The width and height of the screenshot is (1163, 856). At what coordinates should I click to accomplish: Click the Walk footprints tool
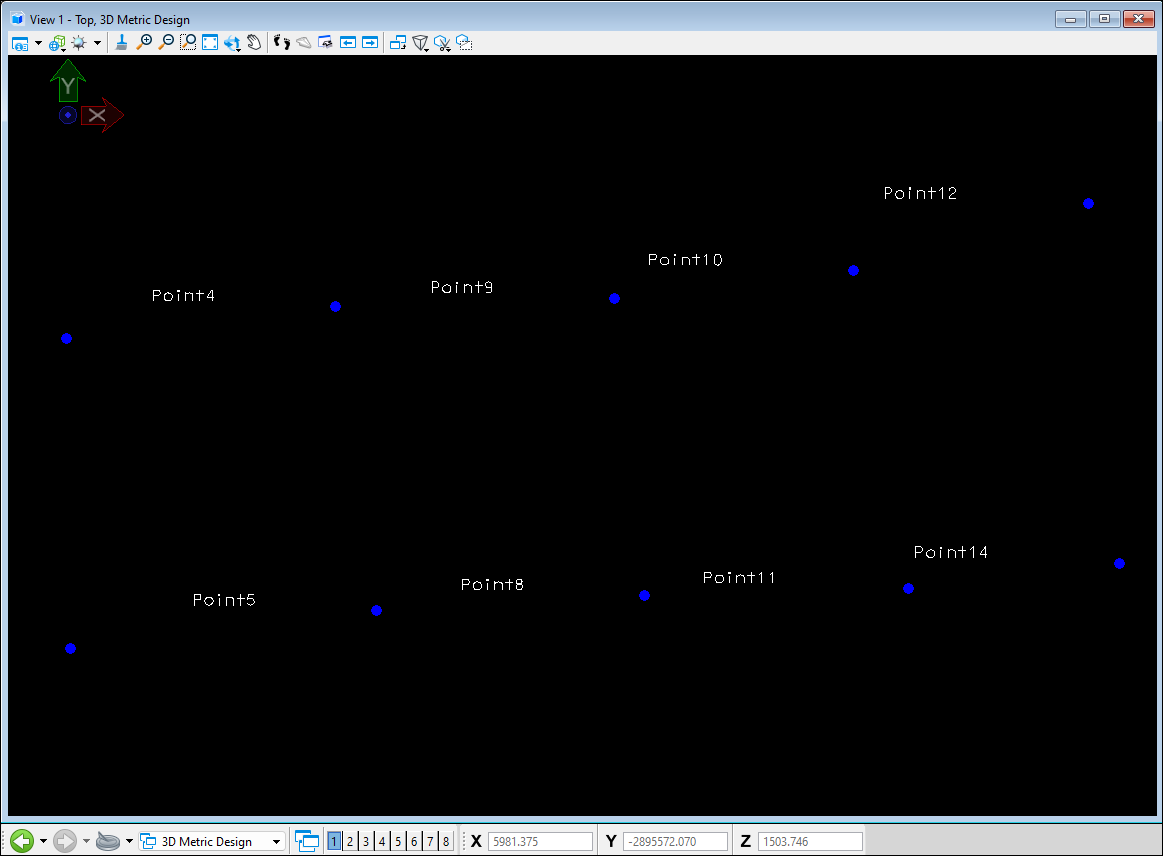click(282, 43)
